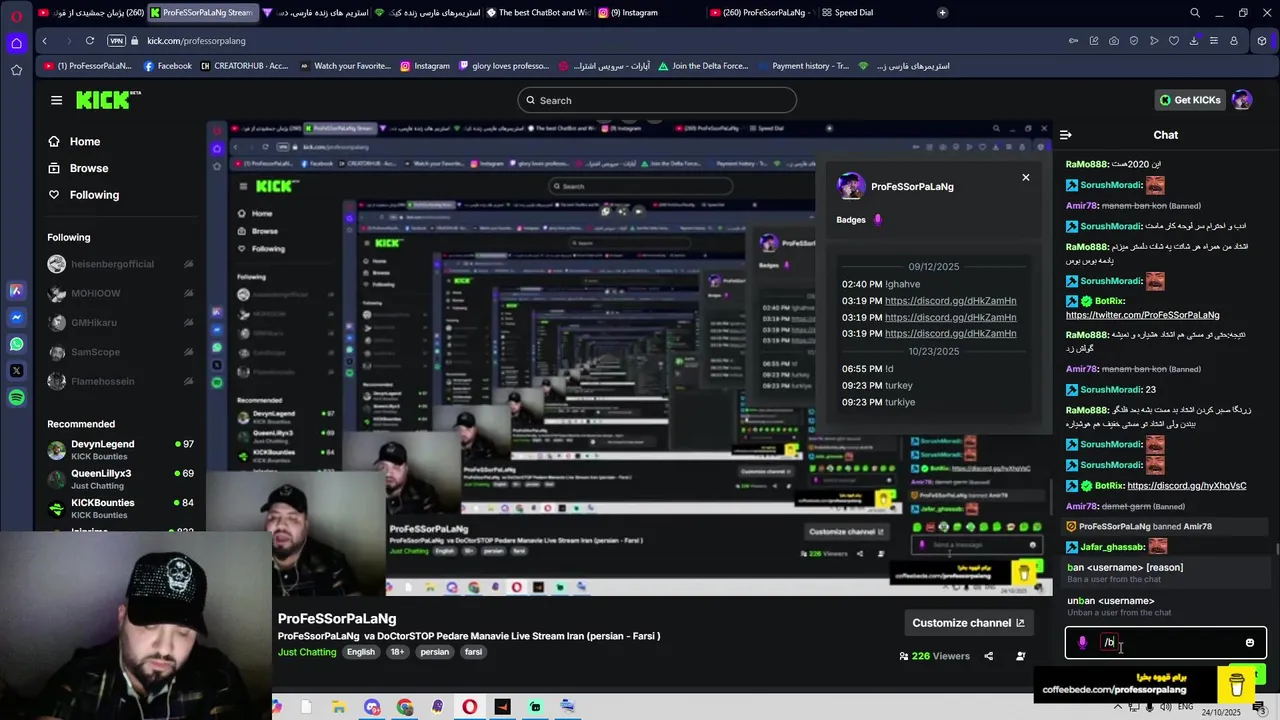
Task: Open the Kick hamburger menu
Action: point(56,100)
